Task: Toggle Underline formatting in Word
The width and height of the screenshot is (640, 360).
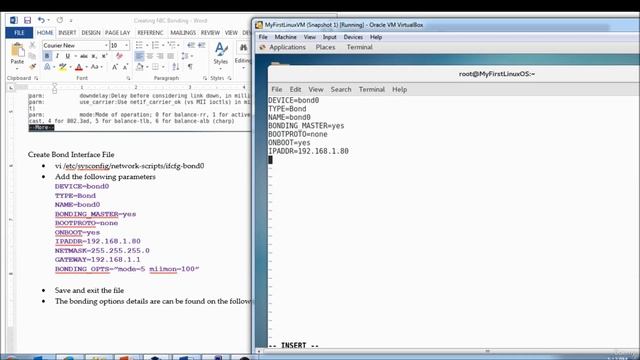Action: pyautogui.click(x=68, y=56)
